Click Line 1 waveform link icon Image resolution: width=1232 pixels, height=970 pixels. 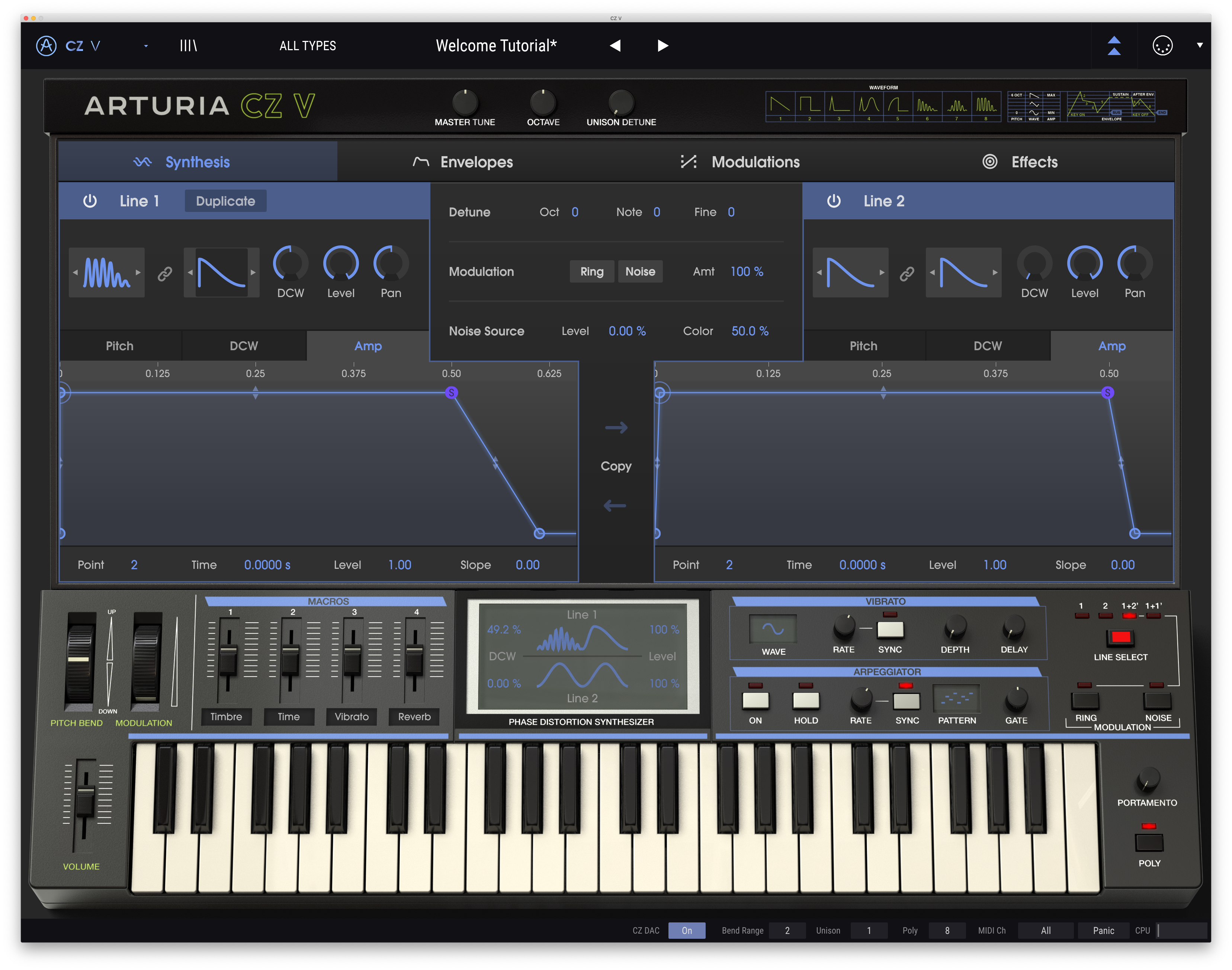pos(165,274)
